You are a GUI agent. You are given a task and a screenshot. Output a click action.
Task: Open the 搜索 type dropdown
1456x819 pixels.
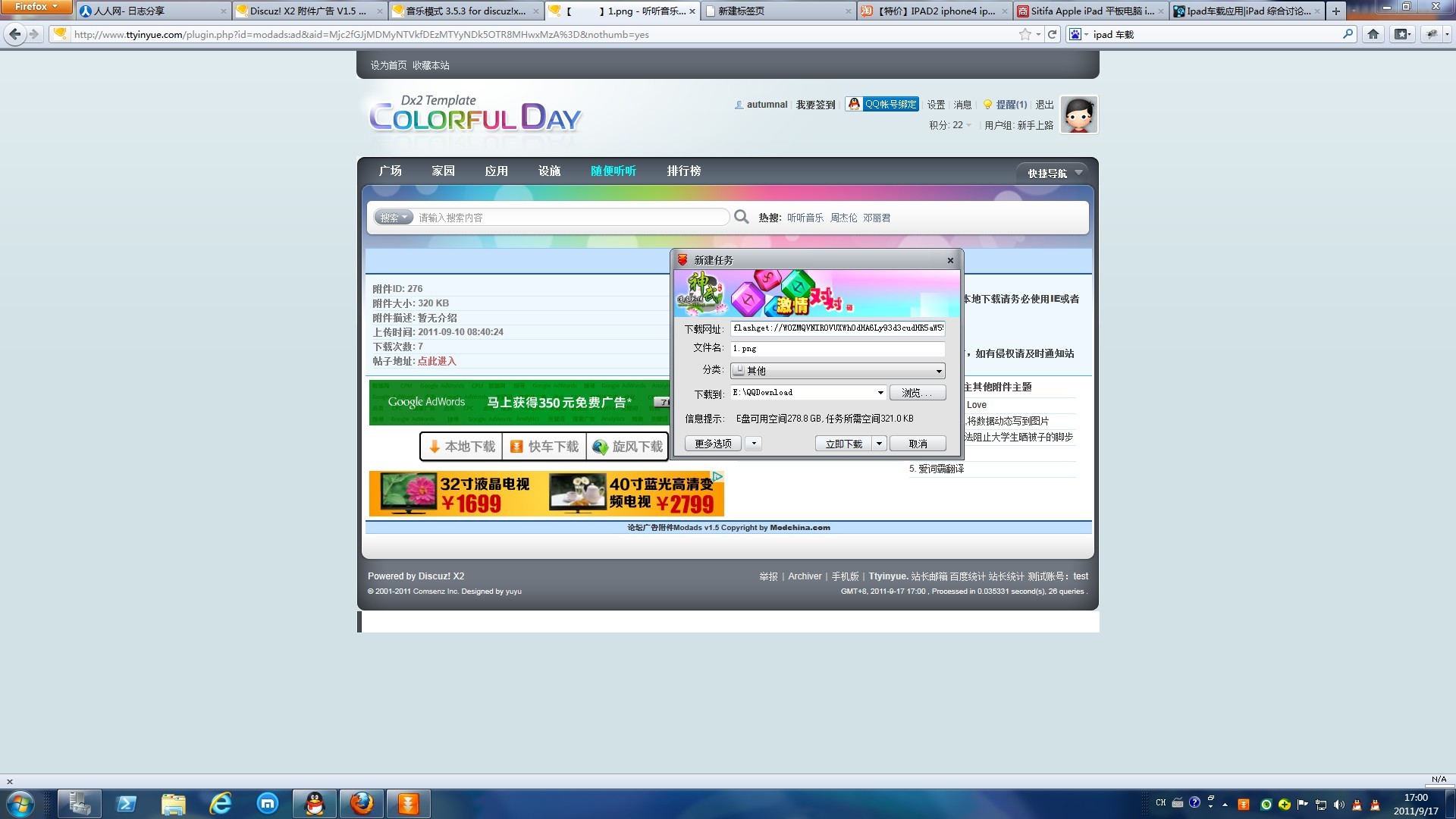click(x=394, y=218)
